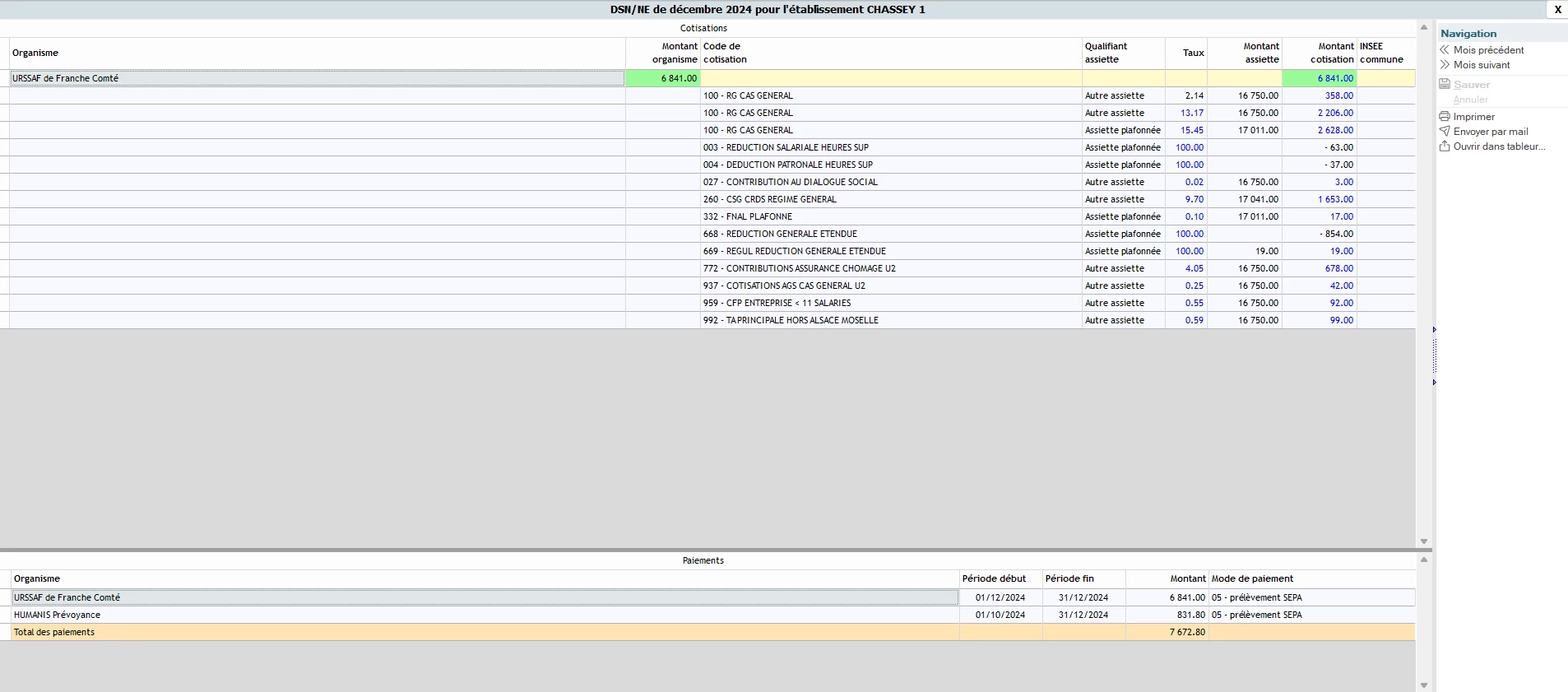Click the Organisme column header in Paiements
This screenshot has width=1568, height=692.
[x=485, y=578]
